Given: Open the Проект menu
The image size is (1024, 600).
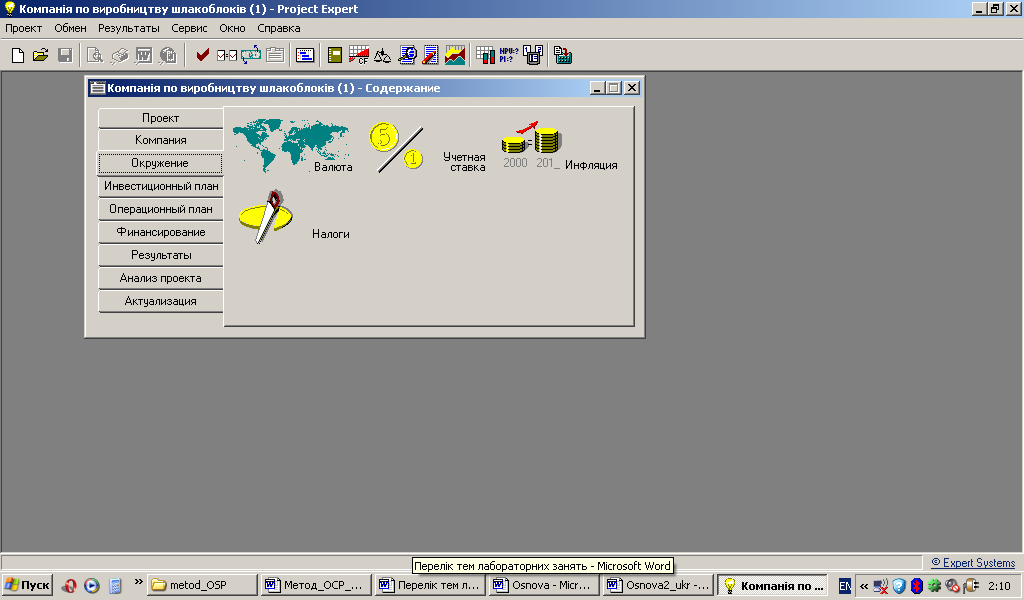Looking at the screenshot, I should (24, 28).
